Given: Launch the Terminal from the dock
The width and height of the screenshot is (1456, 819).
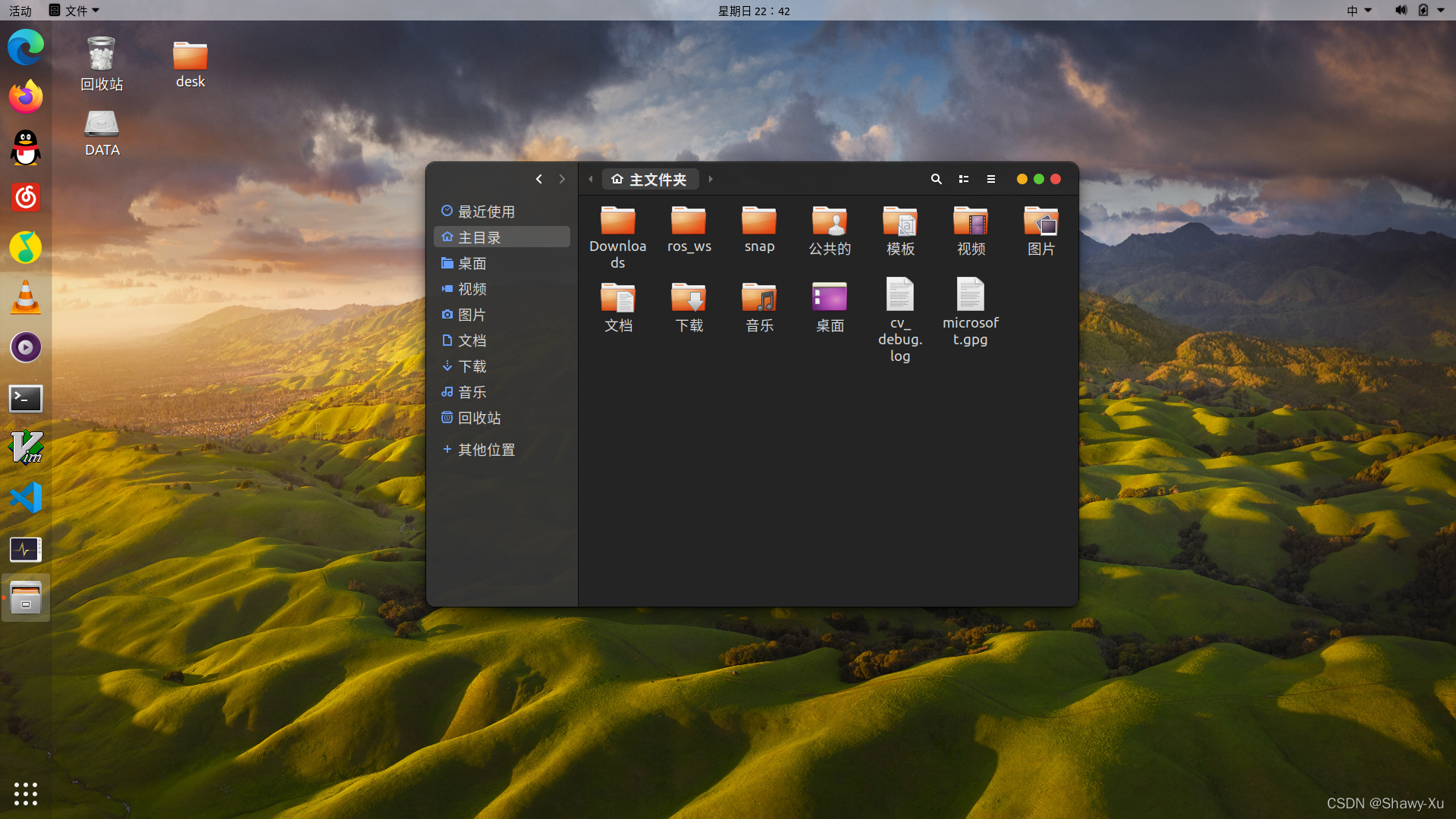Looking at the screenshot, I should (26, 398).
